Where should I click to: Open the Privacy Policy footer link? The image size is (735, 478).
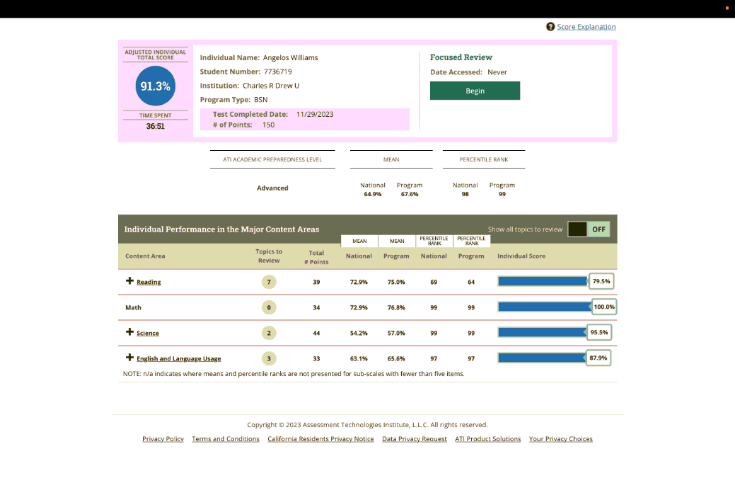point(162,439)
